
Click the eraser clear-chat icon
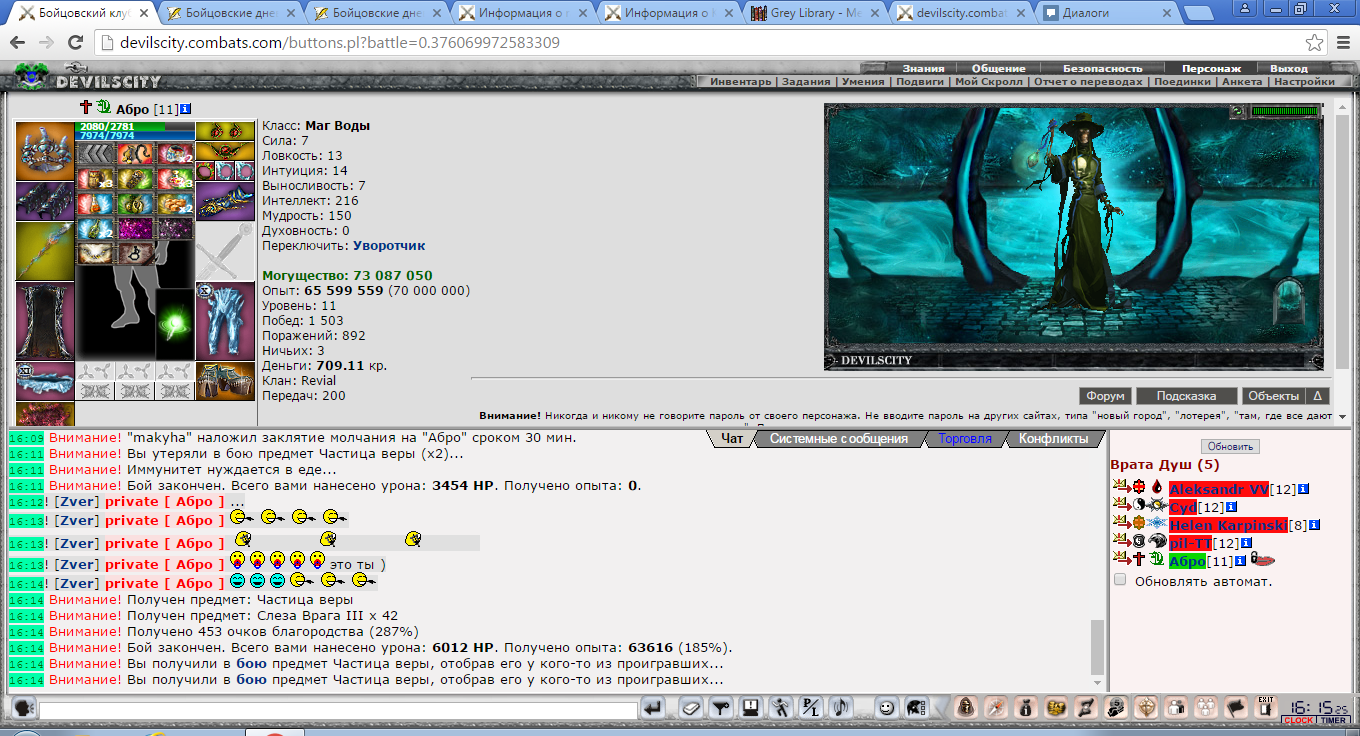click(x=691, y=708)
